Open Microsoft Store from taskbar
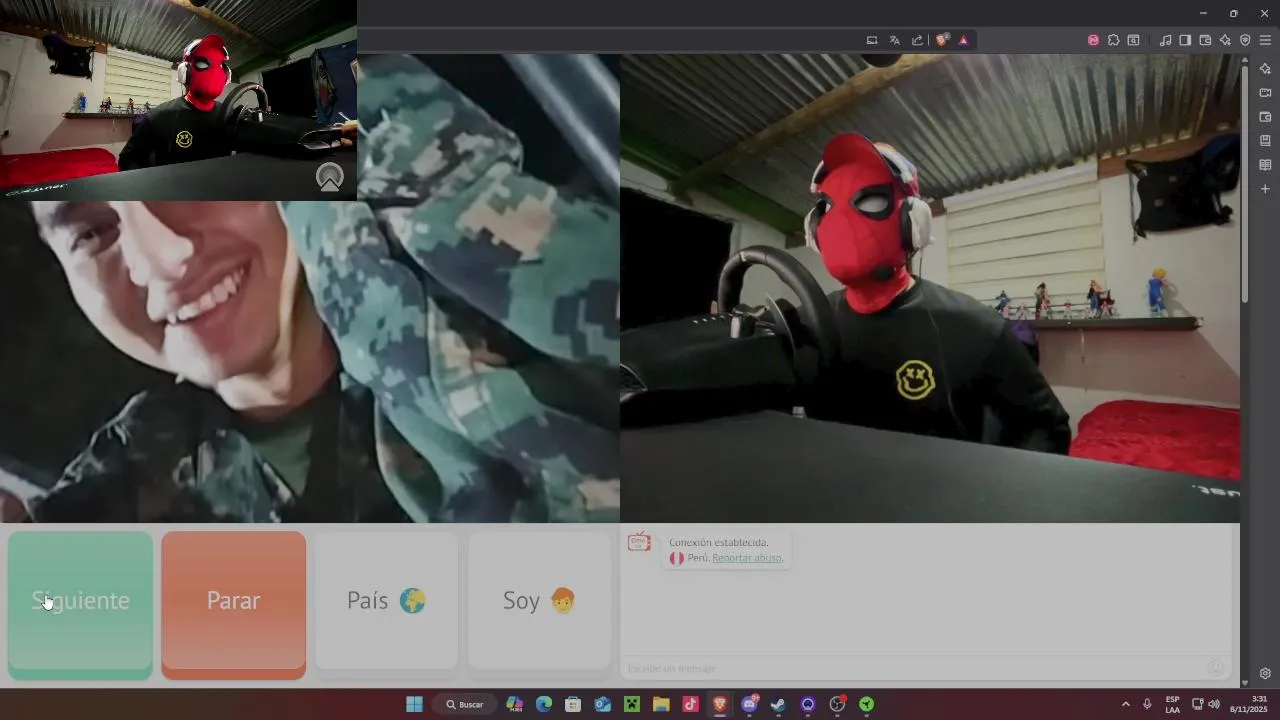1280x720 pixels. [573, 704]
